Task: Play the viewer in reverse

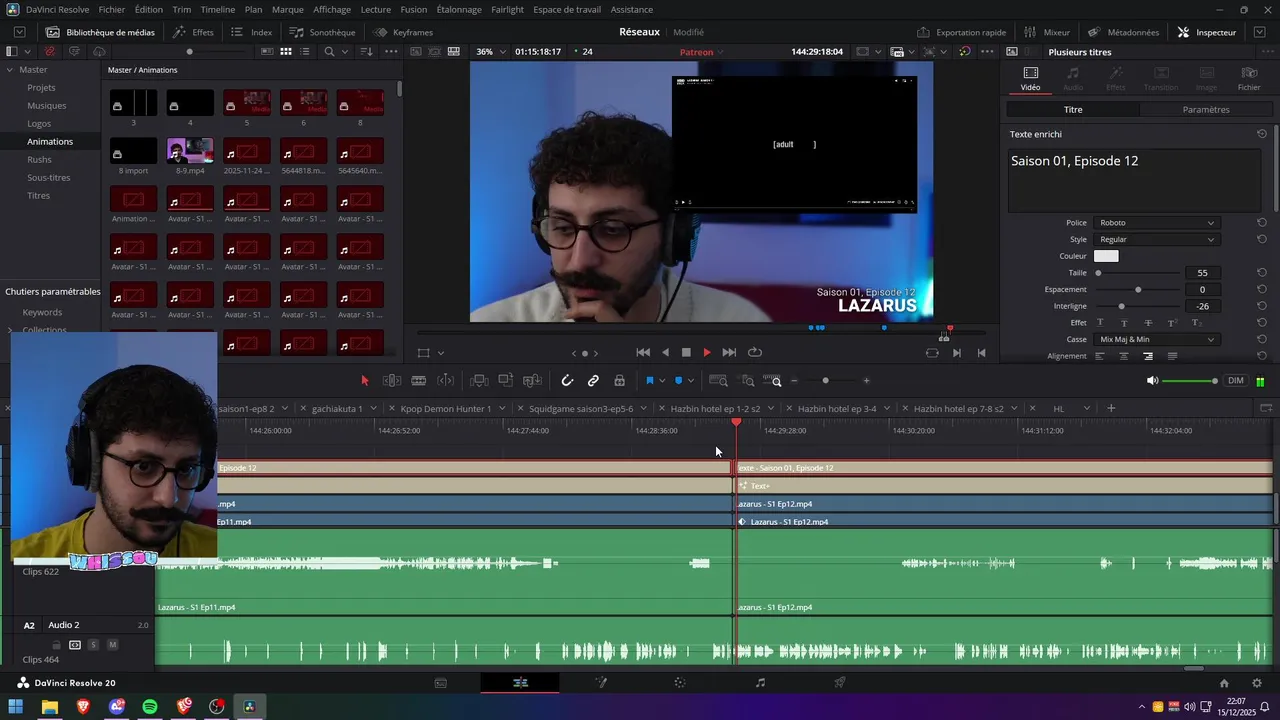Action: pyautogui.click(x=665, y=352)
